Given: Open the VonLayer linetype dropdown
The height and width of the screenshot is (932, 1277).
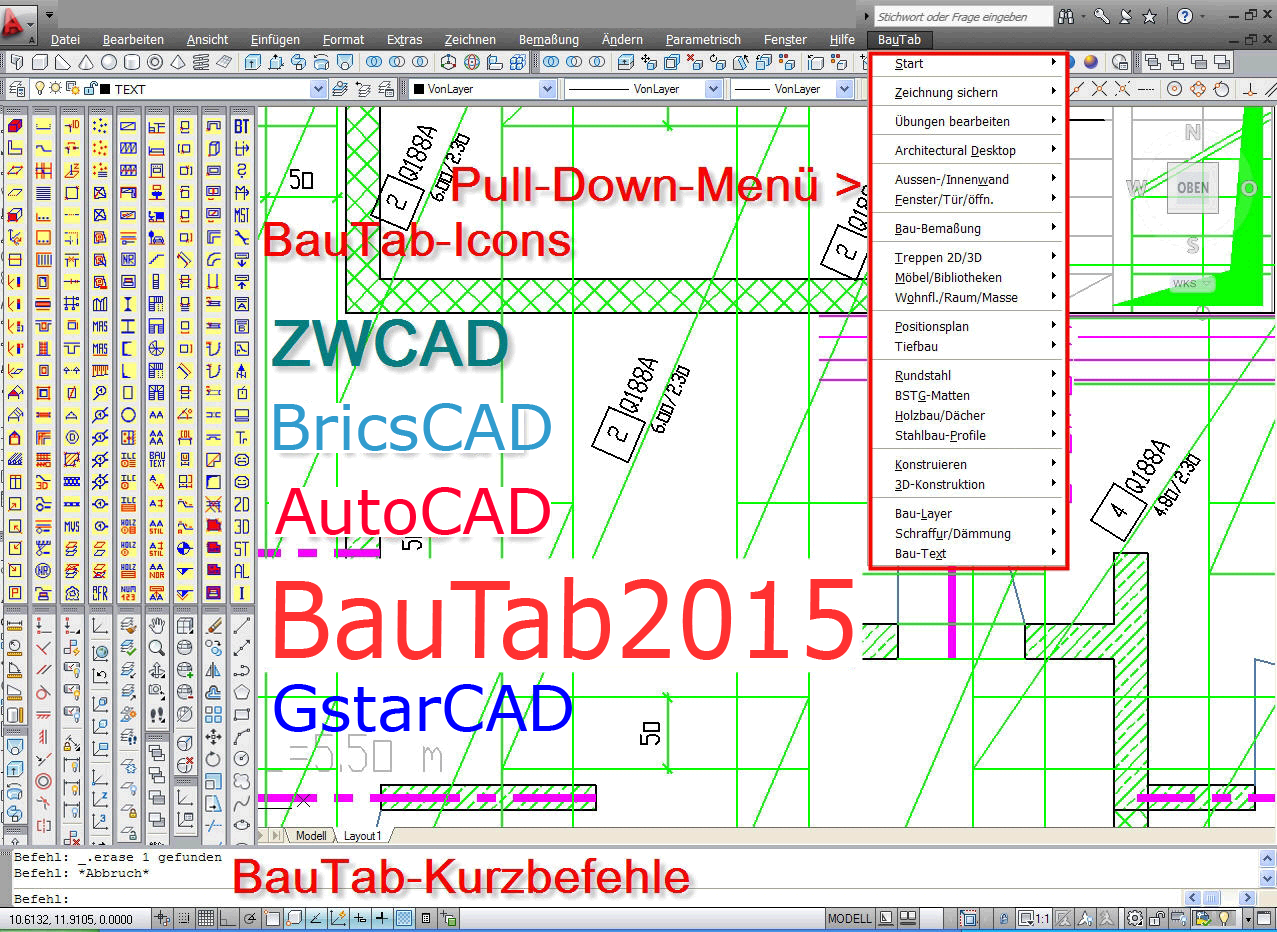Looking at the screenshot, I should coord(712,89).
